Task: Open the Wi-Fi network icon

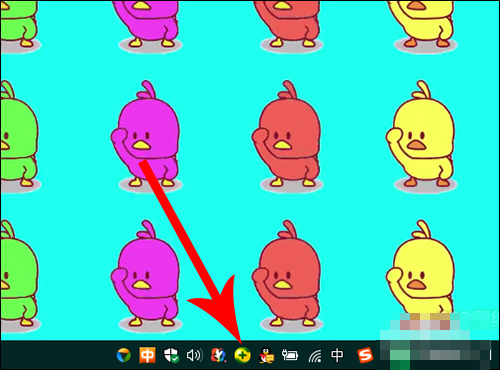Action: pos(315,356)
